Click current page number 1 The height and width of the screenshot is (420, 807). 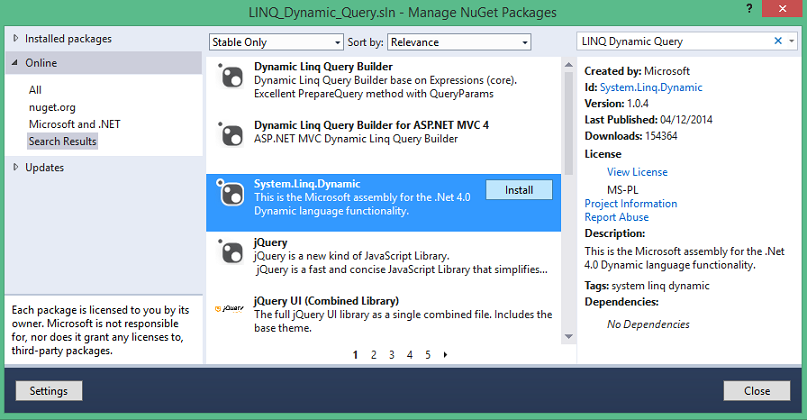point(355,355)
